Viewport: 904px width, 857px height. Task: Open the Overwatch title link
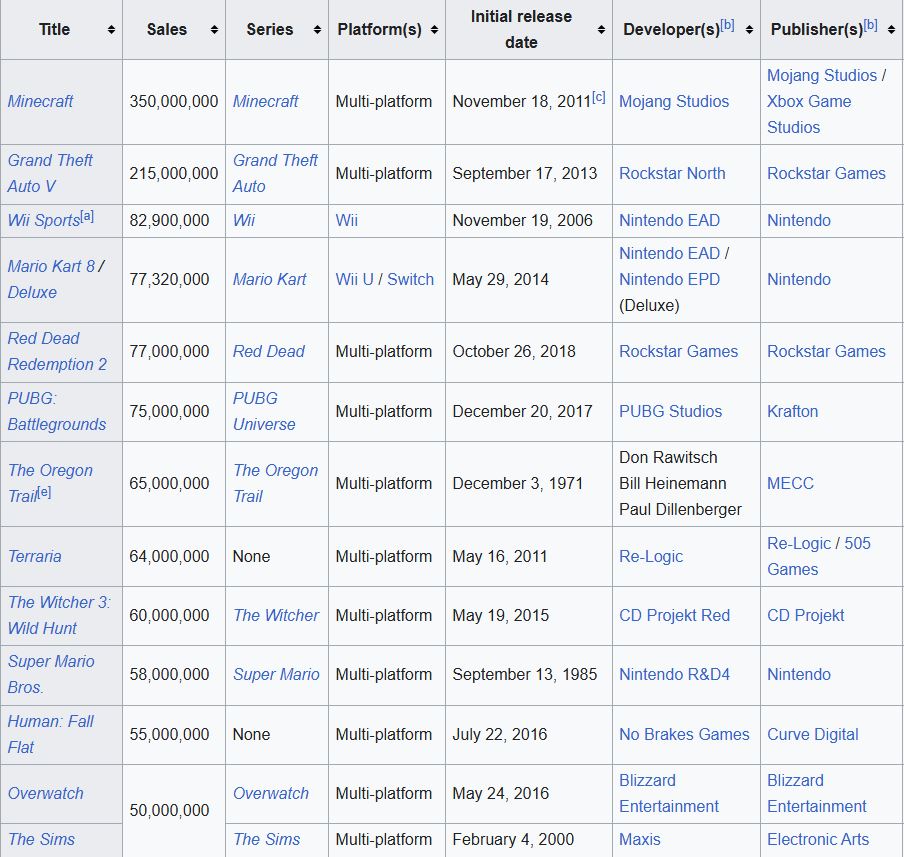(x=46, y=794)
